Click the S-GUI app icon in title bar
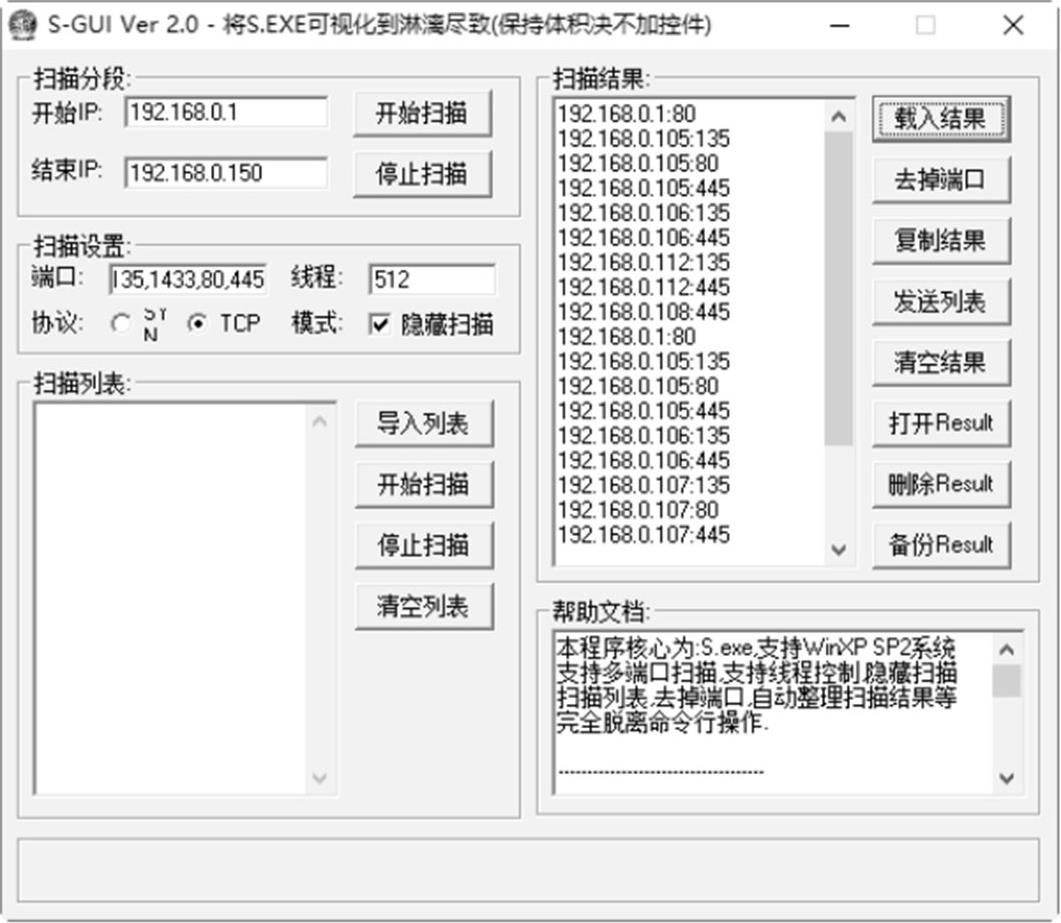 23,26
